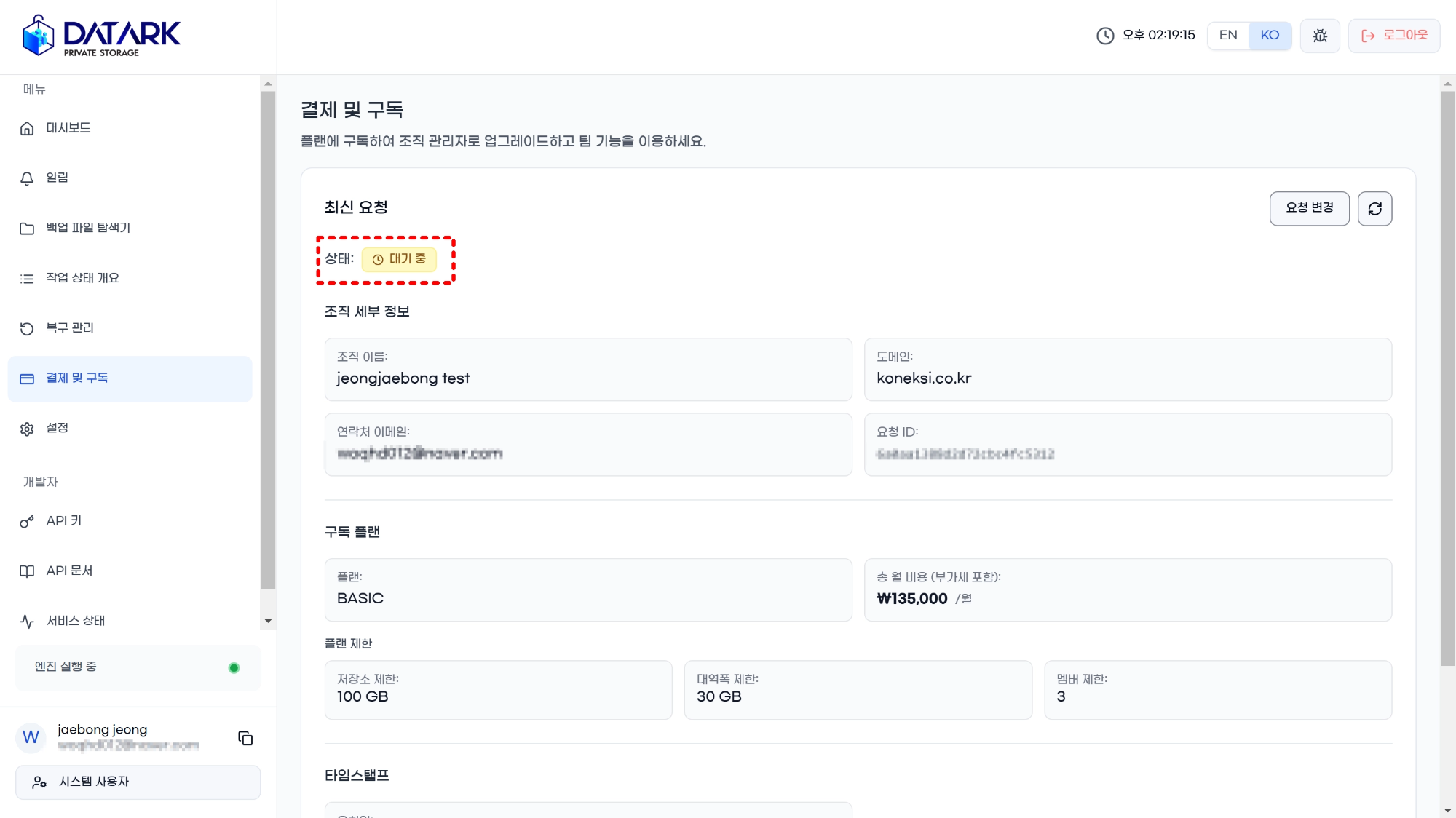Viewport: 1456px width, 818px height.
Task: Click the sidebar scroll up arrow
Action: pyautogui.click(x=268, y=84)
